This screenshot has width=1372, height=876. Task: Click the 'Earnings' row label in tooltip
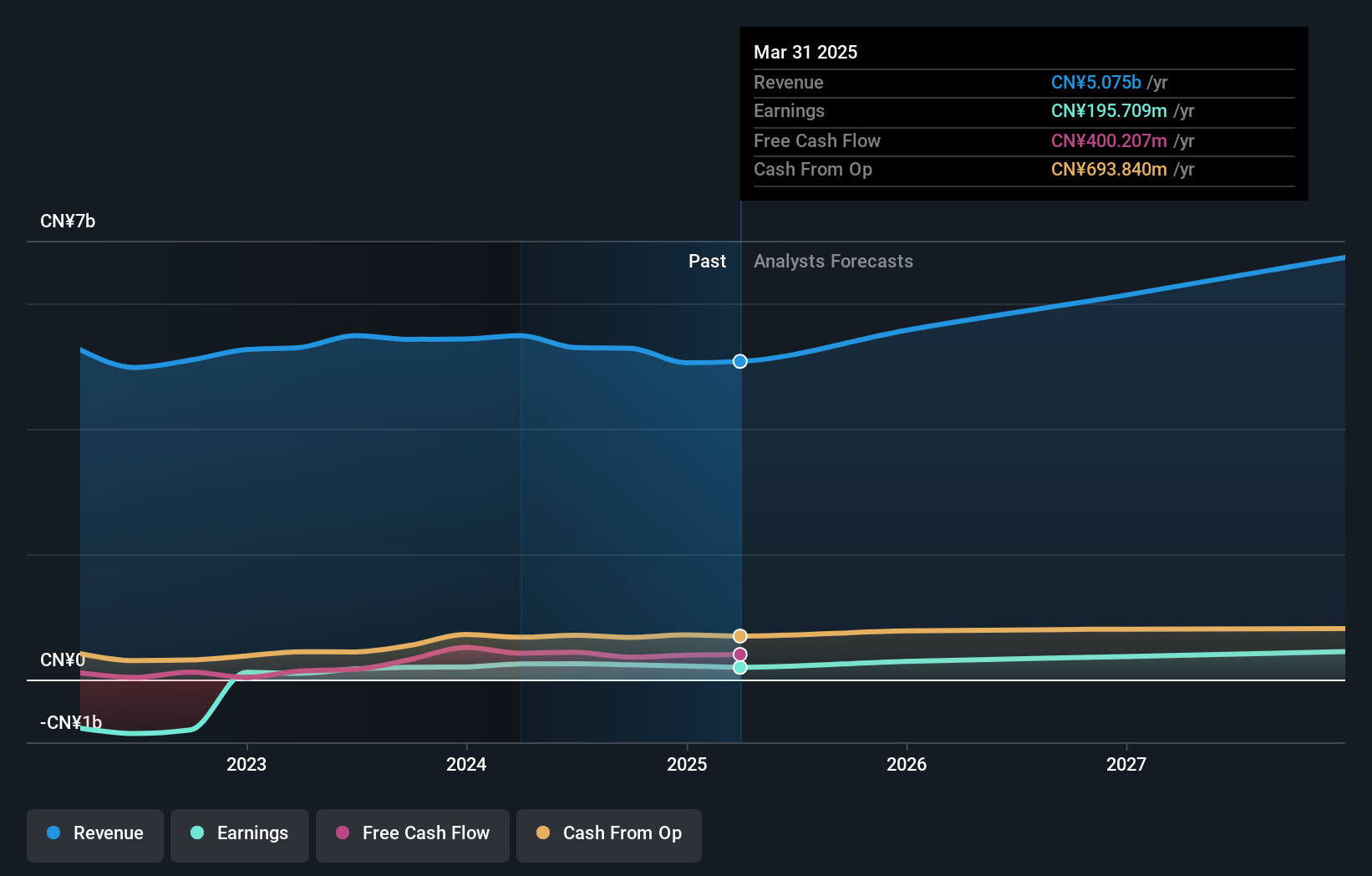pyautogui.click(x=789, y=111)
